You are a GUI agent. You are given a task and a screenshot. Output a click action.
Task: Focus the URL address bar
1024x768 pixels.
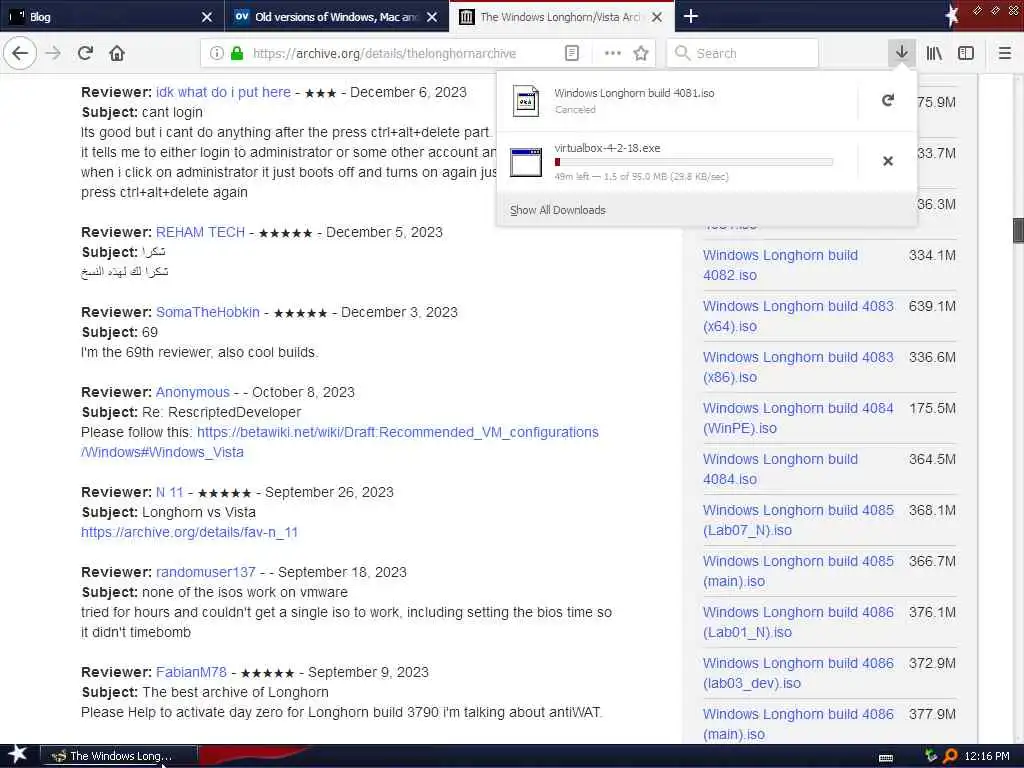(384, 54)
